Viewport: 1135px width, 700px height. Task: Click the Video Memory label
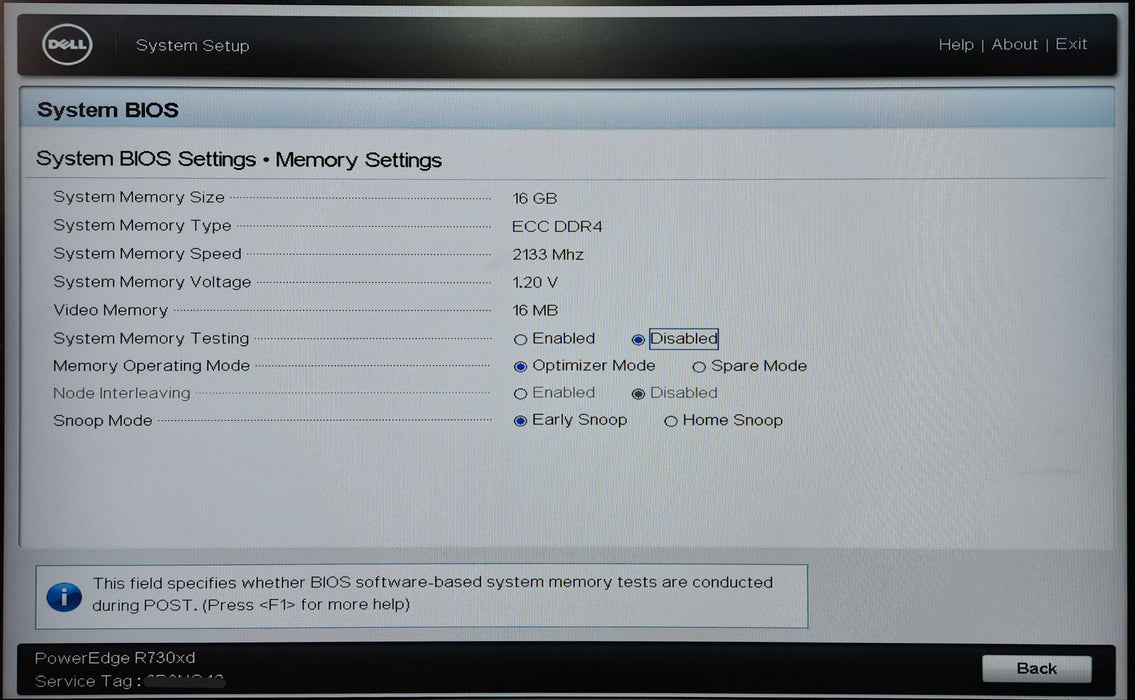click(x=110, y=310)
